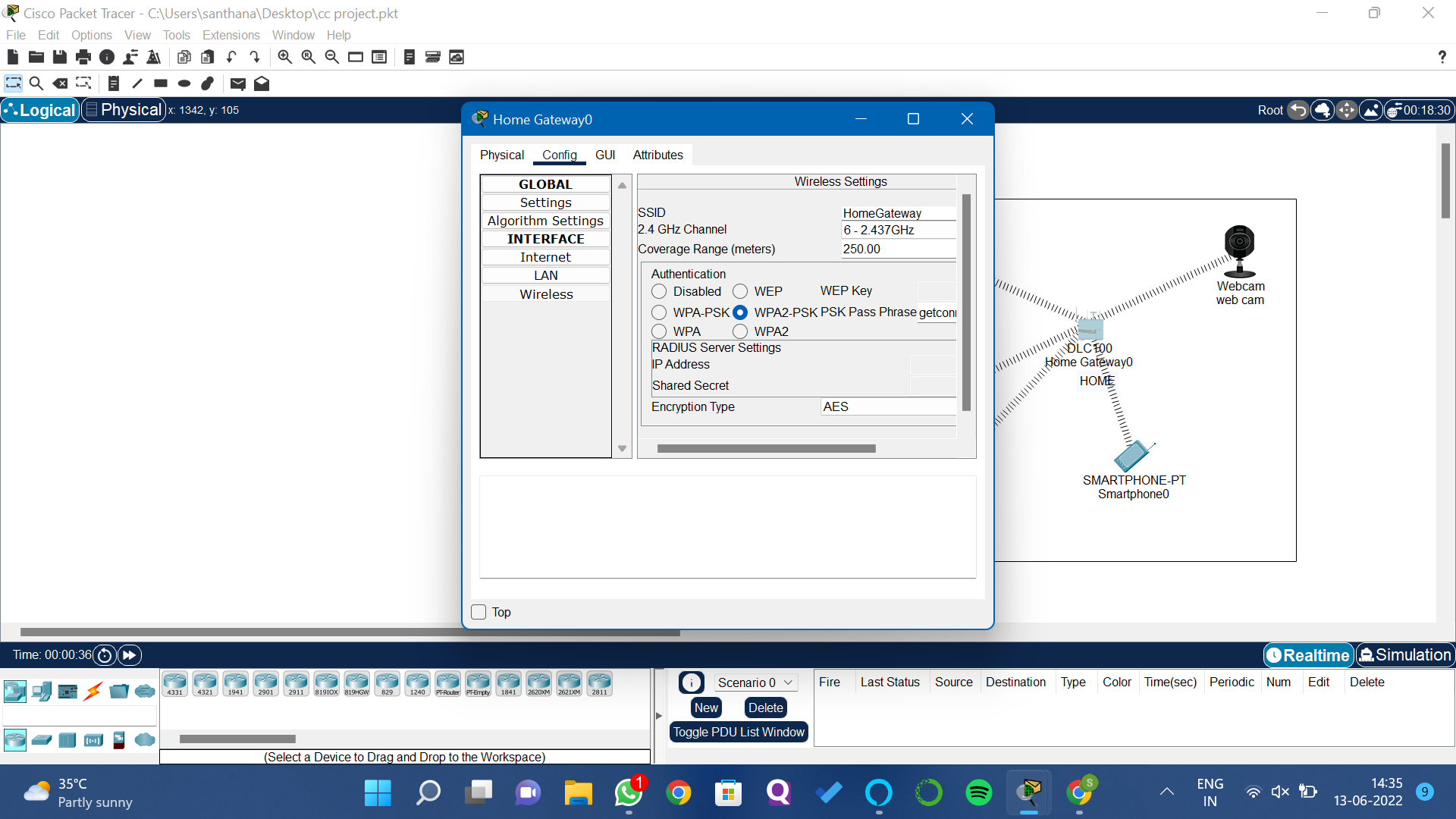
Task: Select the WEP authentication radio button
Action: [x=740, y=291]
